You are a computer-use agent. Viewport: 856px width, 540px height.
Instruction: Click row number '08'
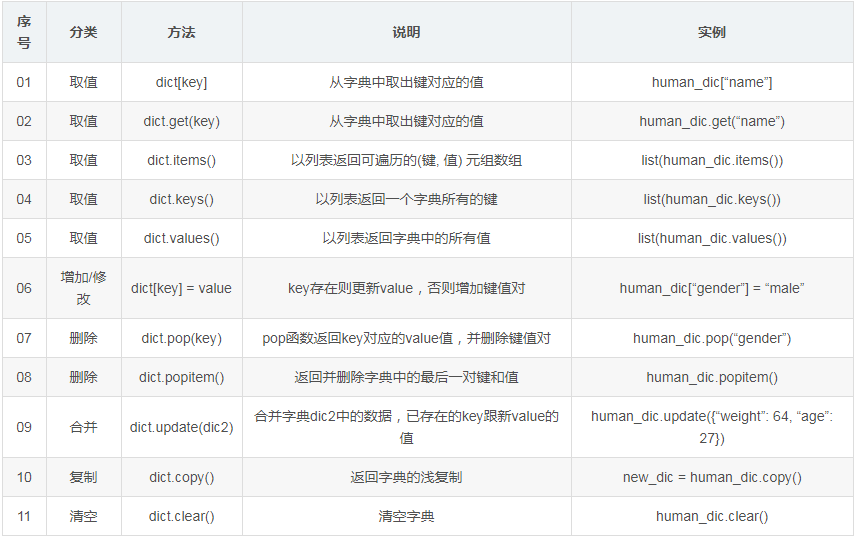[24, 377]
